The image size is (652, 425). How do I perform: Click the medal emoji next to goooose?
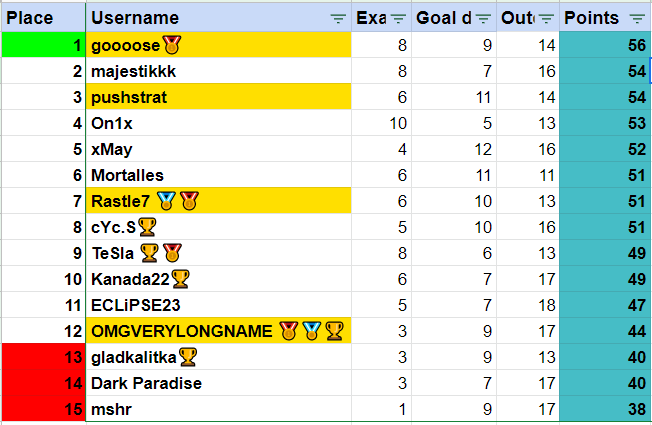pos(172,45)
